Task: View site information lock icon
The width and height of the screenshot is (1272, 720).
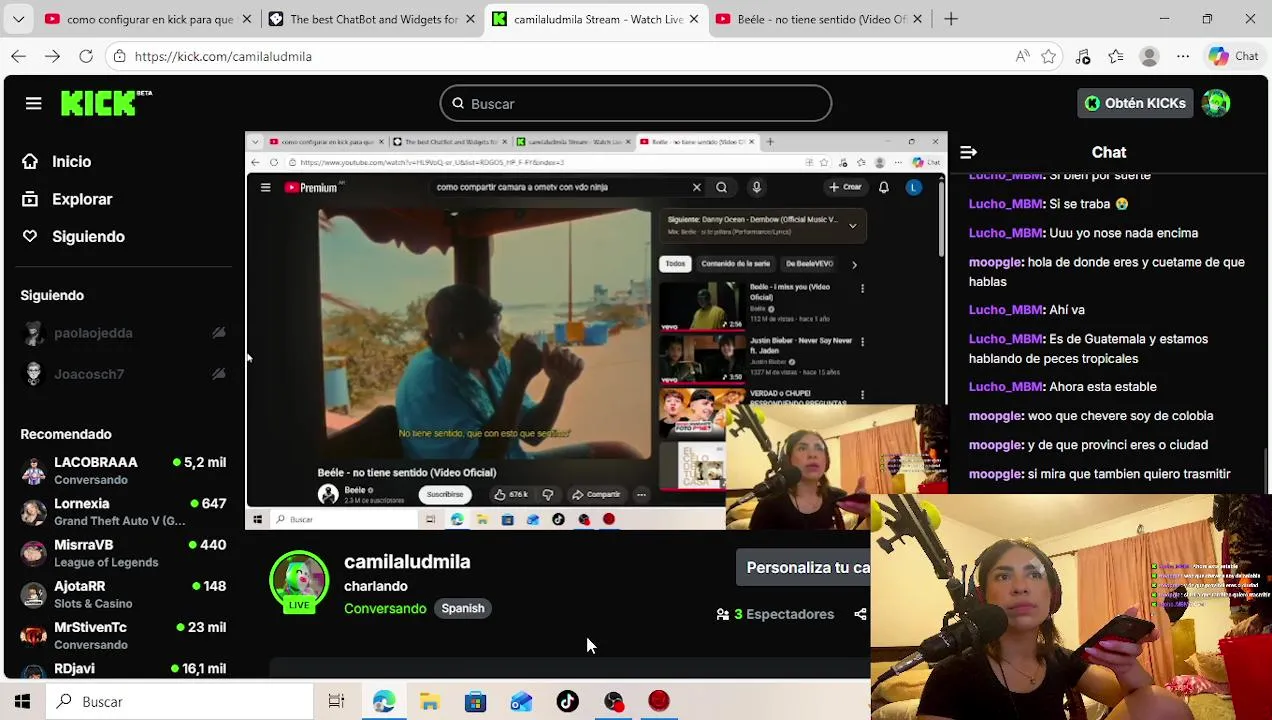Action: pos(120,56)
